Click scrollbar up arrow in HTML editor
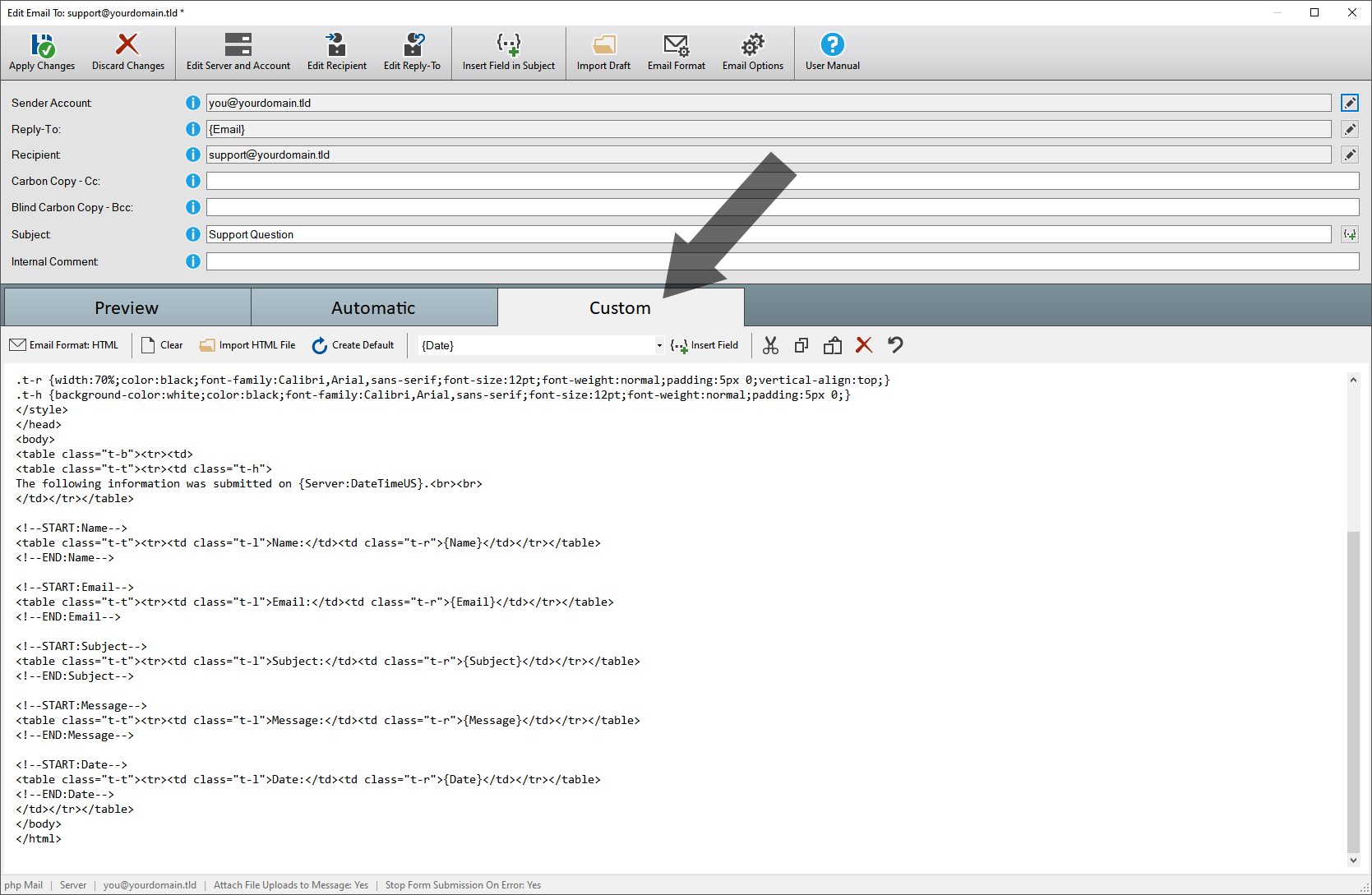Viewport: 1372px width, 895px height. click(1353, 380)
